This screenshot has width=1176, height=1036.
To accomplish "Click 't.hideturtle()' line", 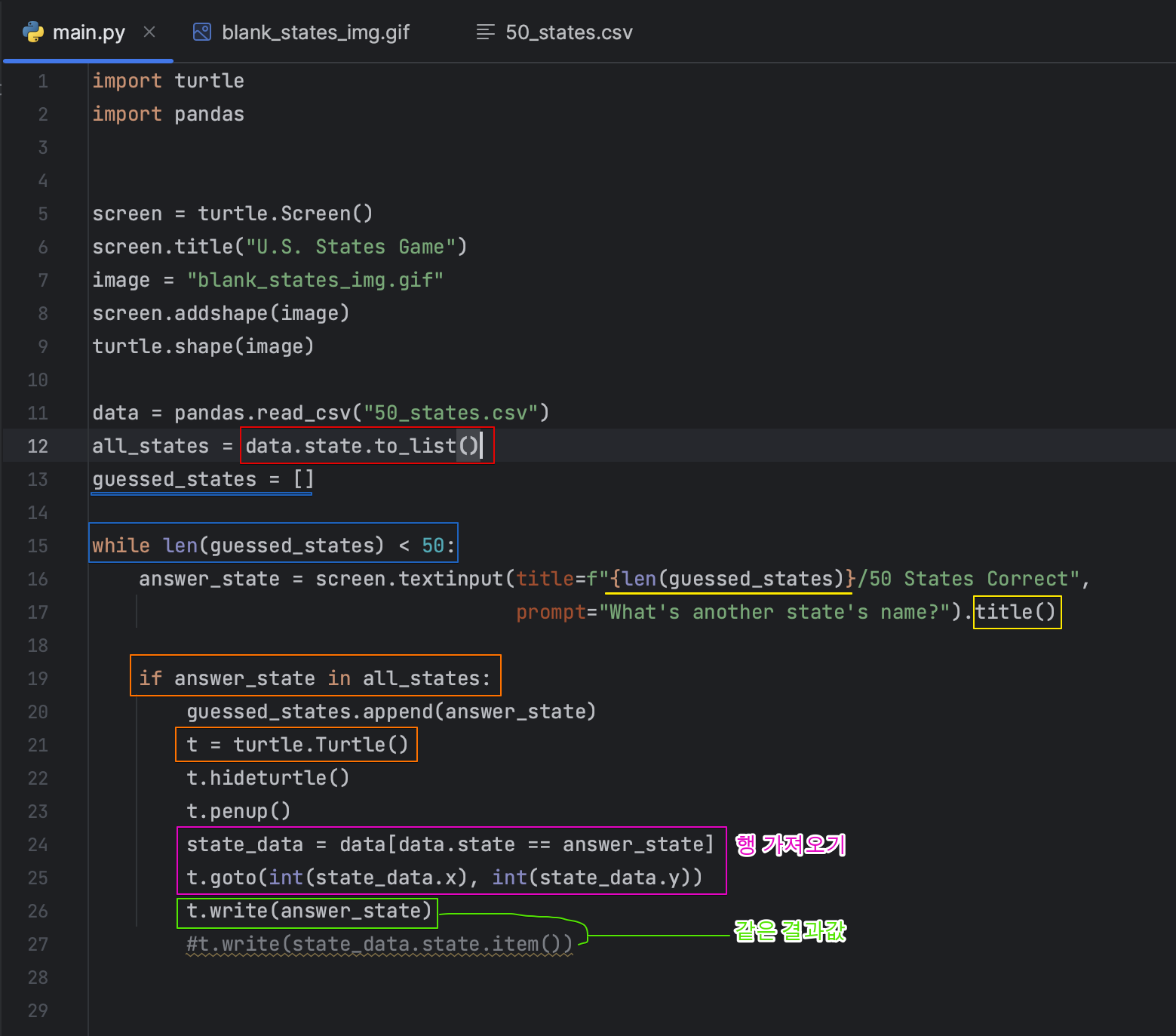I will tap(268, 778).
